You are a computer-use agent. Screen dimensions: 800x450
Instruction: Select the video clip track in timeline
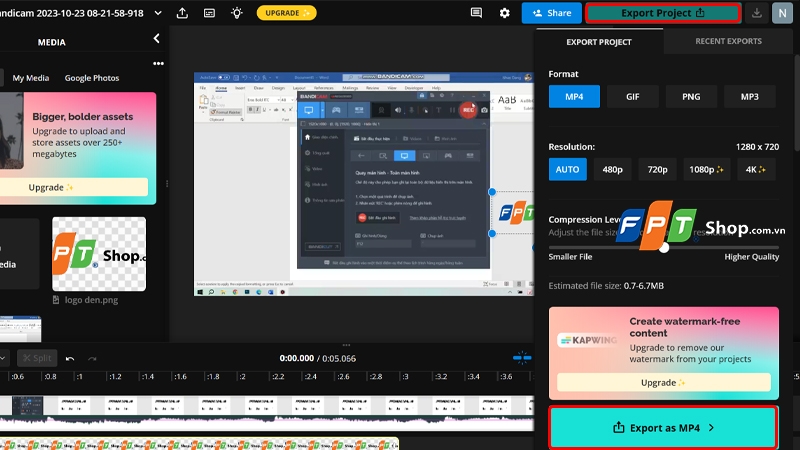267,413
